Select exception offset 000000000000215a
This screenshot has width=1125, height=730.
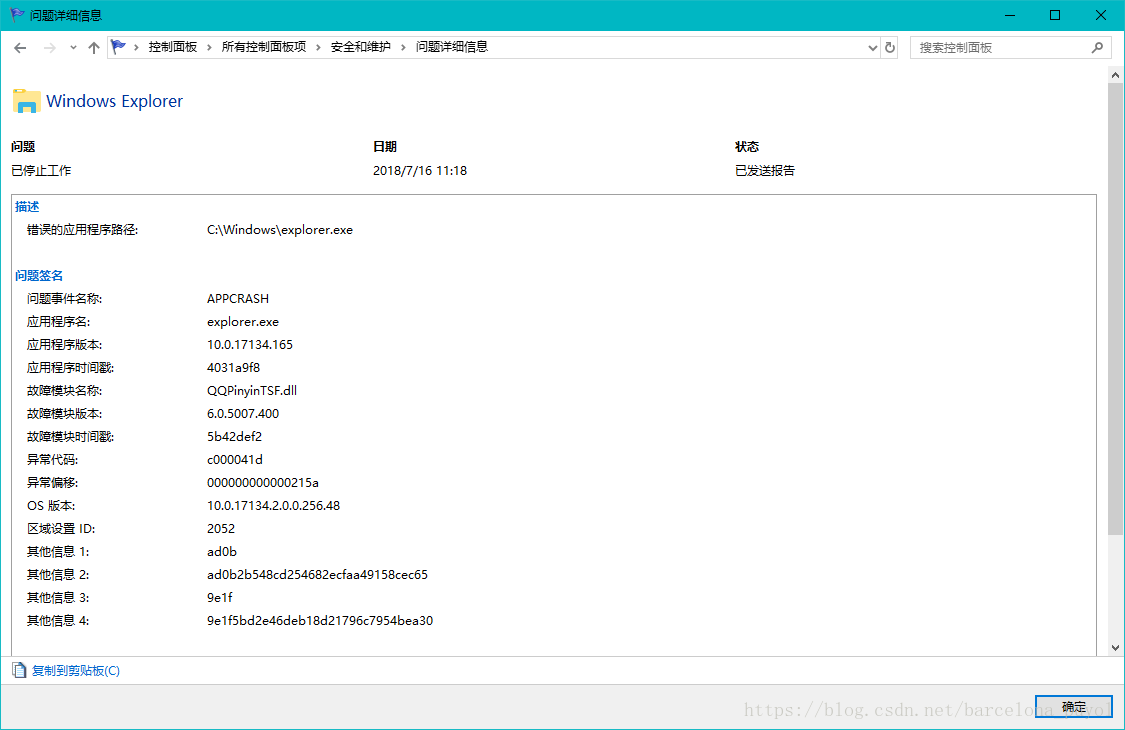point(263,482)
